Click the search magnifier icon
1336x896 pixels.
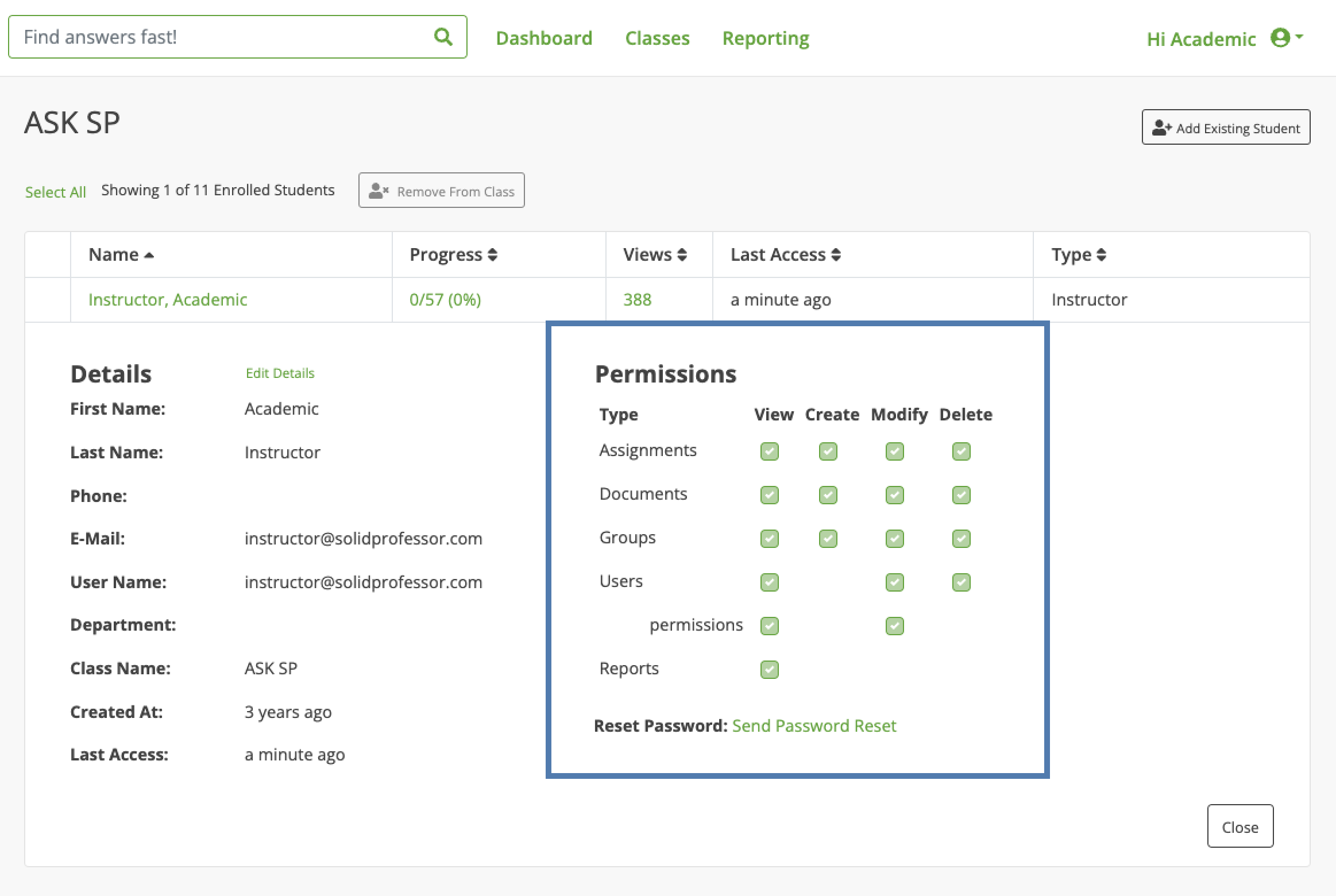pyautogui.click(x=443, y=37)
